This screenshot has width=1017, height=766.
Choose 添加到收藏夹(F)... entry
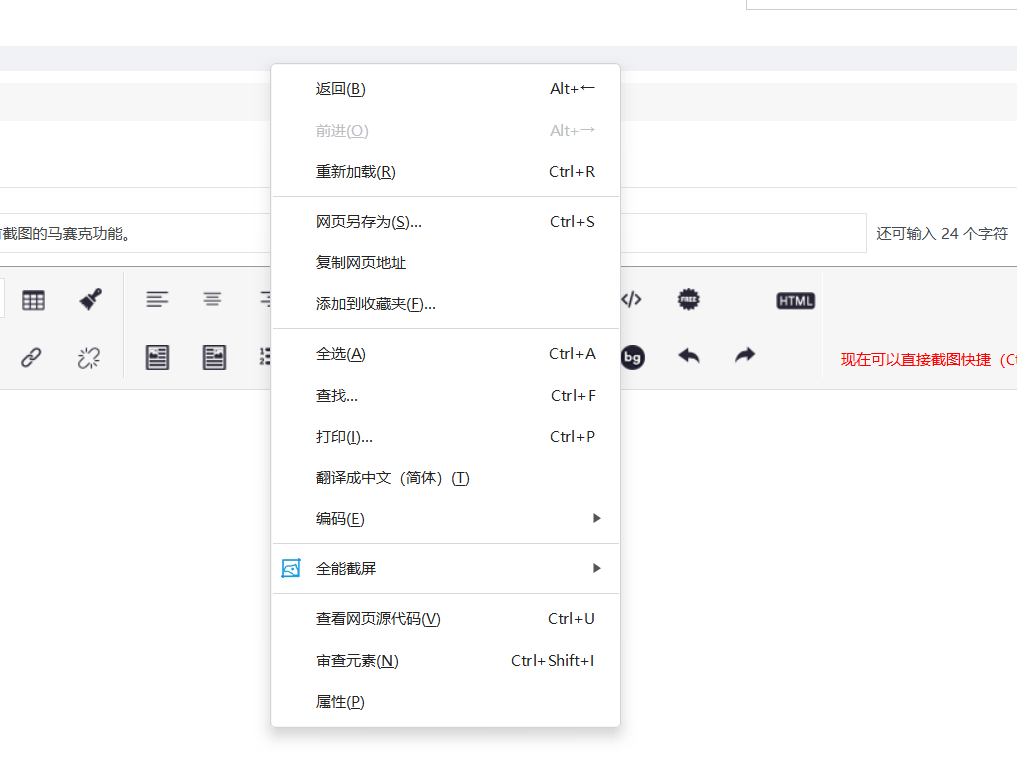tap(446, 304)
